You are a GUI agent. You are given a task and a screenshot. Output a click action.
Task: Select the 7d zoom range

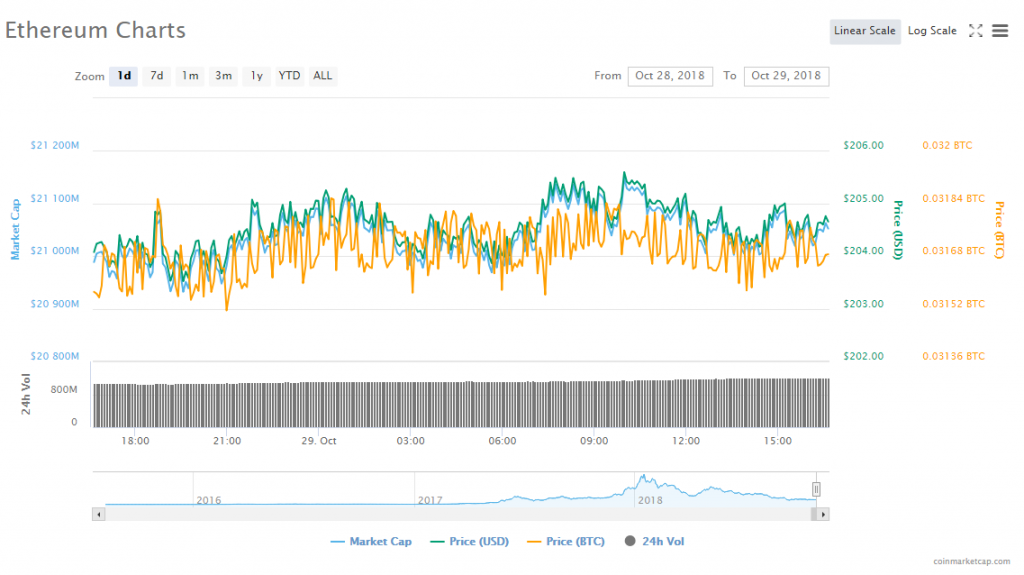coord(157,76)
